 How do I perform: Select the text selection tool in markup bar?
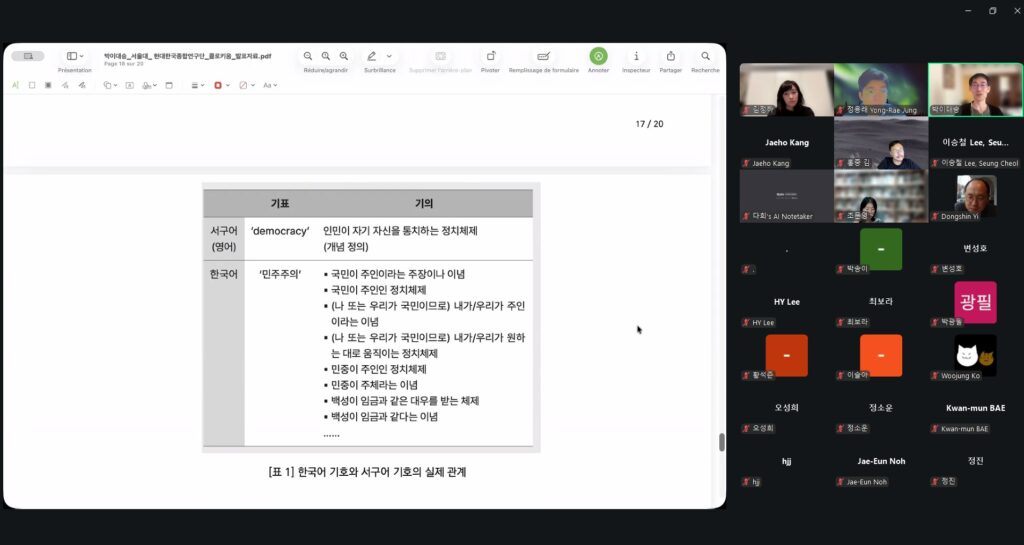click(x=15, y=86)
